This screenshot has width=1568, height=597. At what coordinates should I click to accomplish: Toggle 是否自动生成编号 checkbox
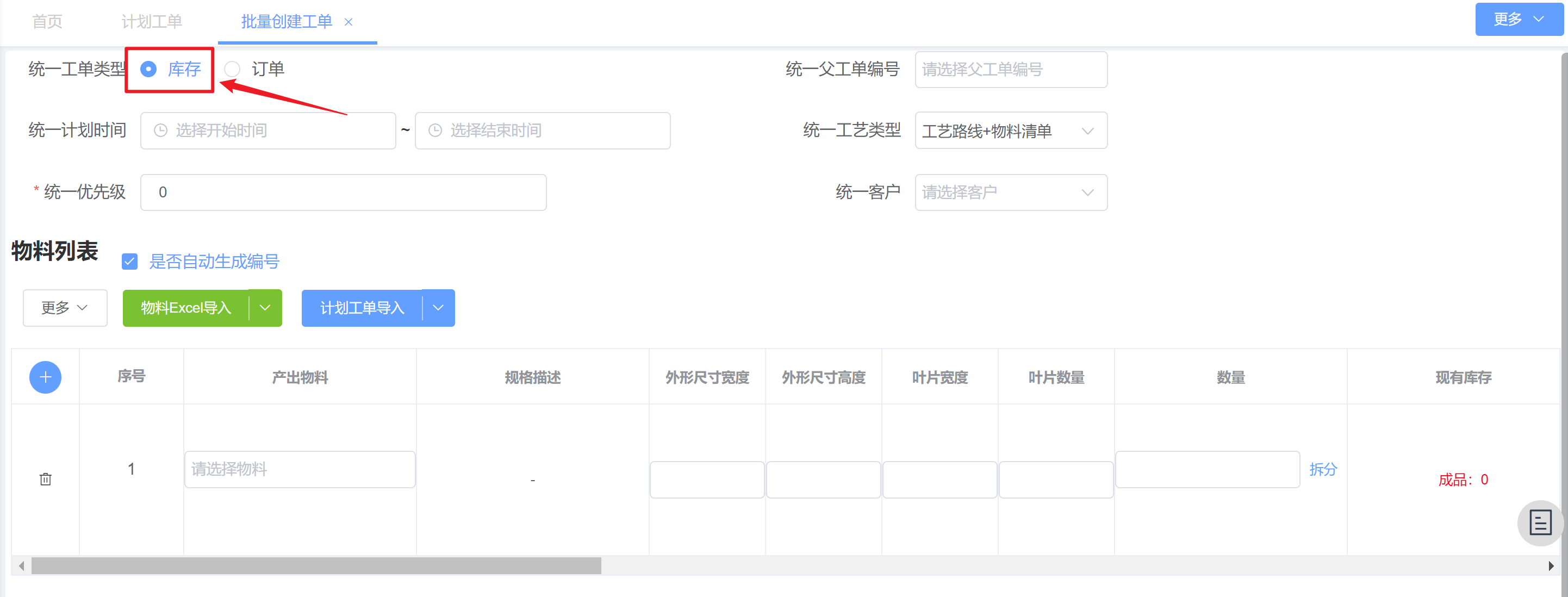tap(129, 262)
